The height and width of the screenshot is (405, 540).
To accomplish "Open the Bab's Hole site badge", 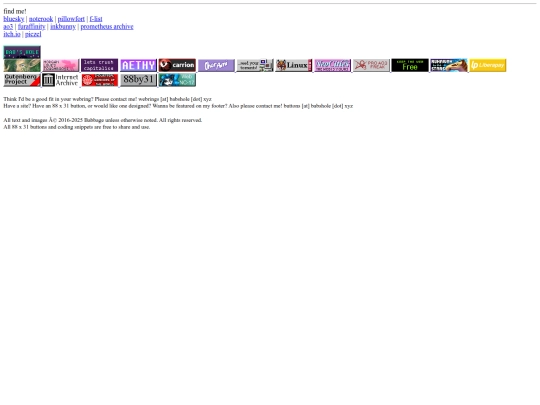I will pyautogui.click(x=22, y=52).
